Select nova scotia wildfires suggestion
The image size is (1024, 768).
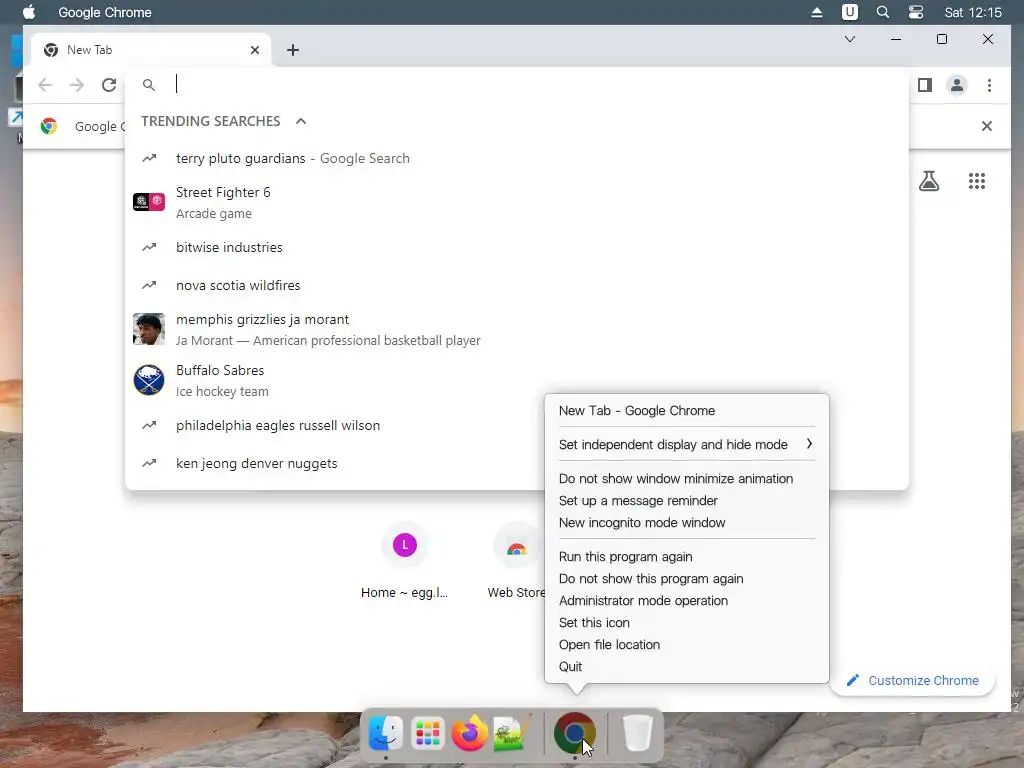(517, 285)
